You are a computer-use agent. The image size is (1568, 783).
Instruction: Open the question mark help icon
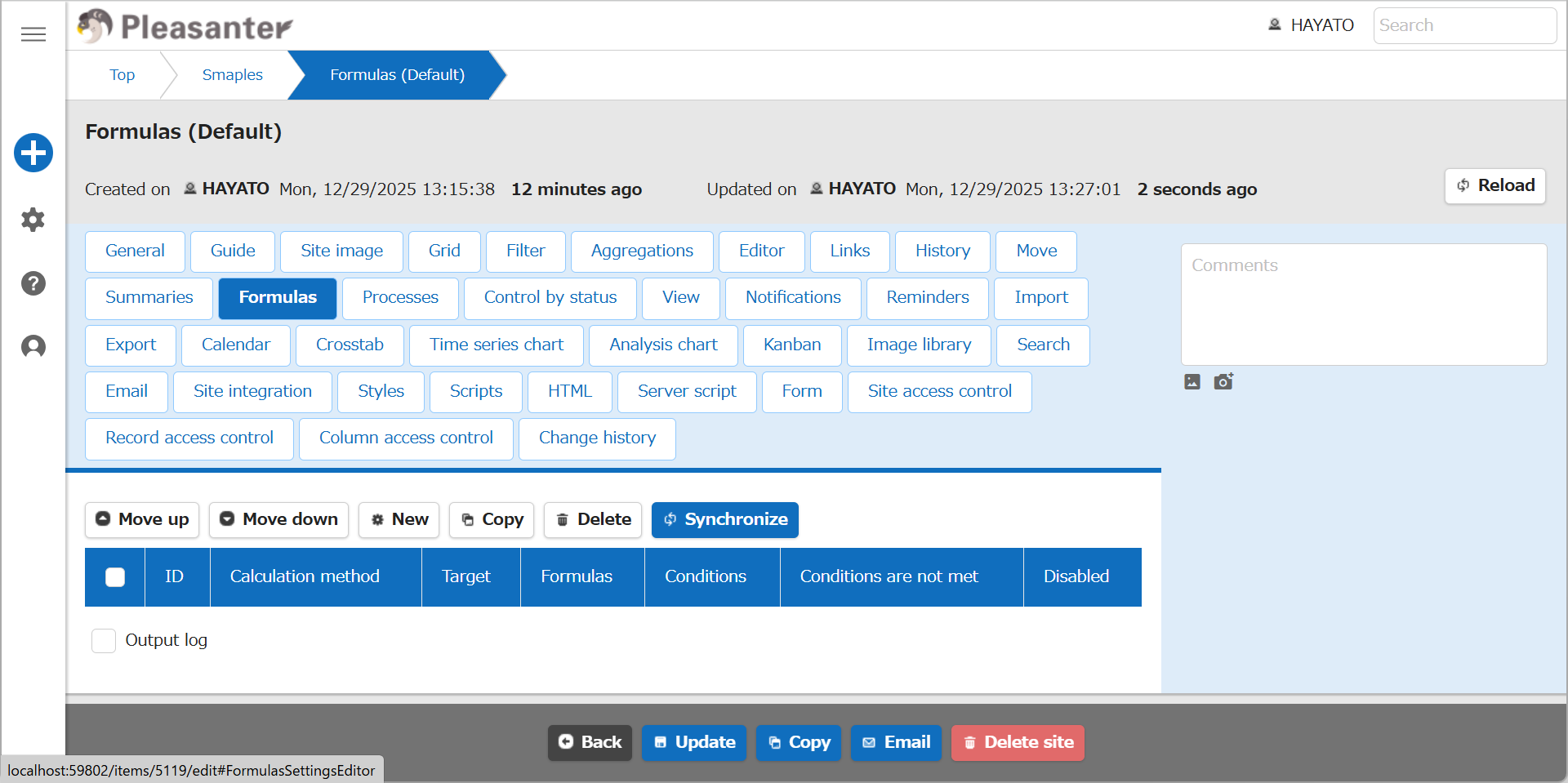point(33,283)
